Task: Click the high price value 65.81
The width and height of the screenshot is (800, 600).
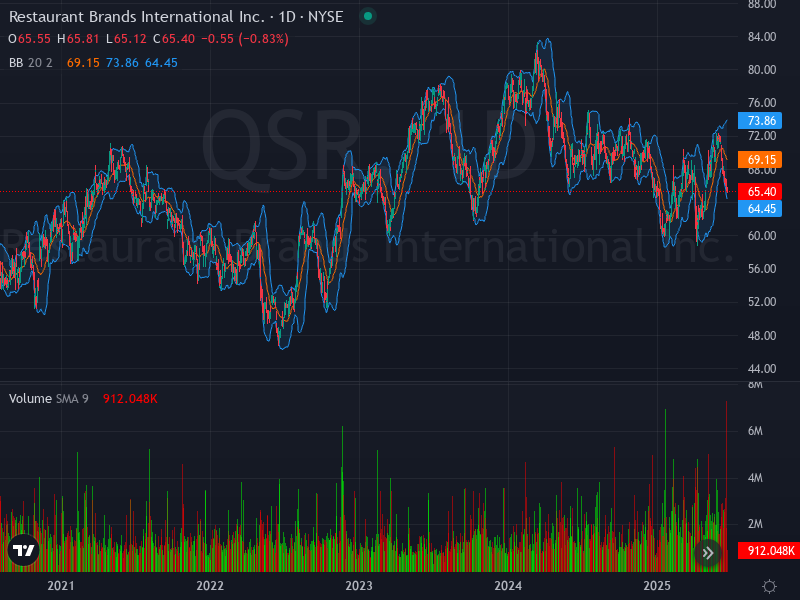Action: coord(83,39)
